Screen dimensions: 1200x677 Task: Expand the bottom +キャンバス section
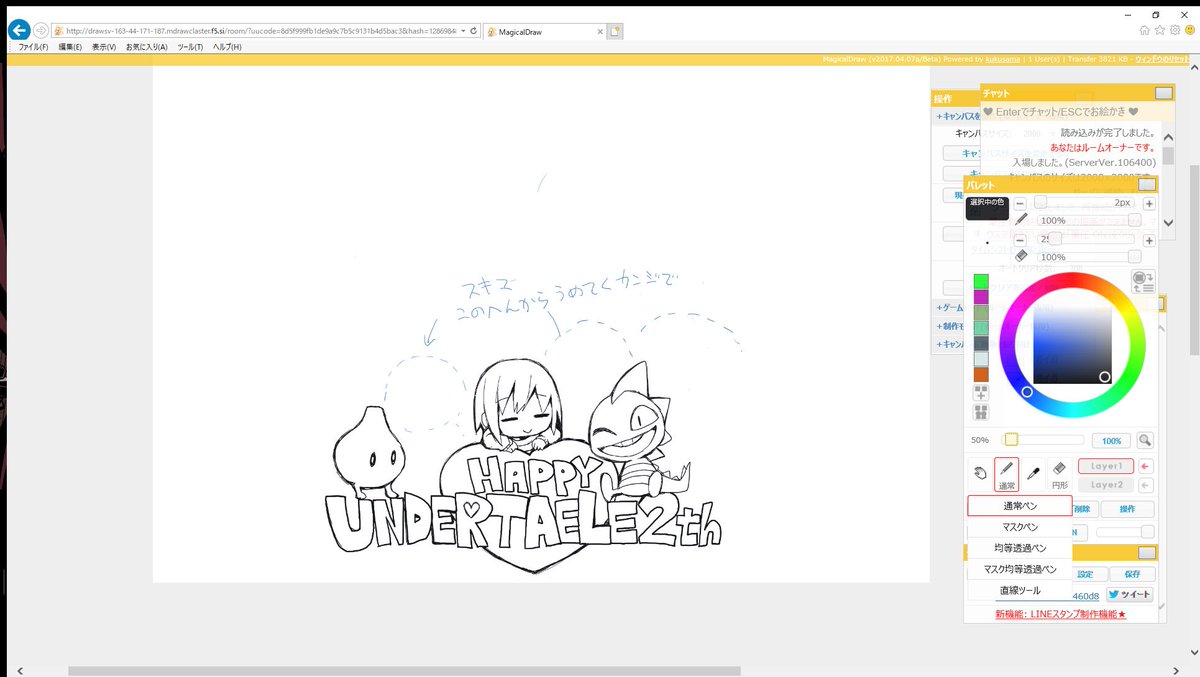(950, 344)
